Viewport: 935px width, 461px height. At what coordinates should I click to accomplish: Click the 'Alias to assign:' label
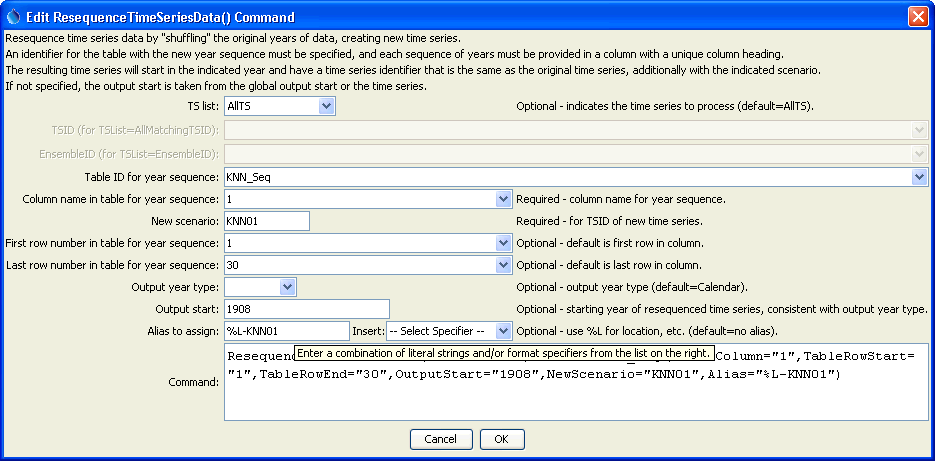tap(182, 331)
